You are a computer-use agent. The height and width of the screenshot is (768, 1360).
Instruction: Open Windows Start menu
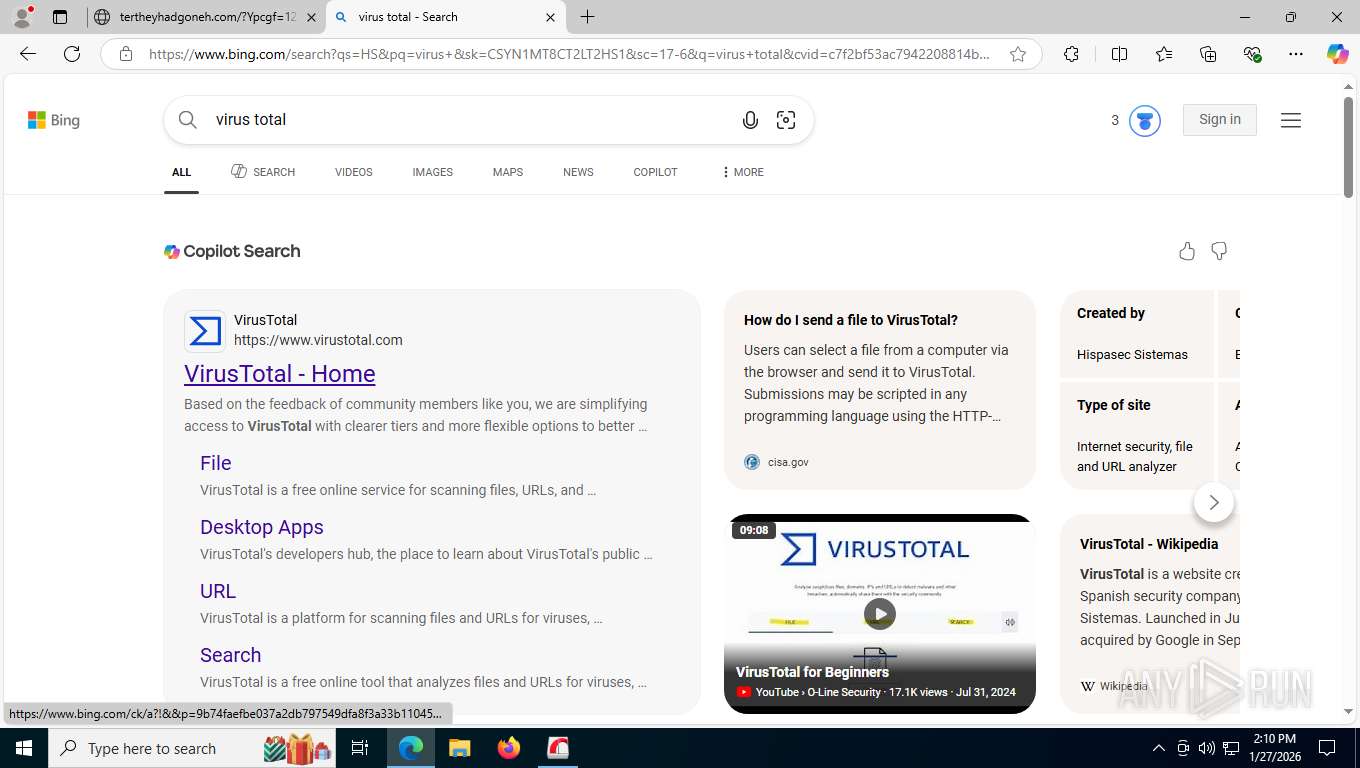[23, 748]
